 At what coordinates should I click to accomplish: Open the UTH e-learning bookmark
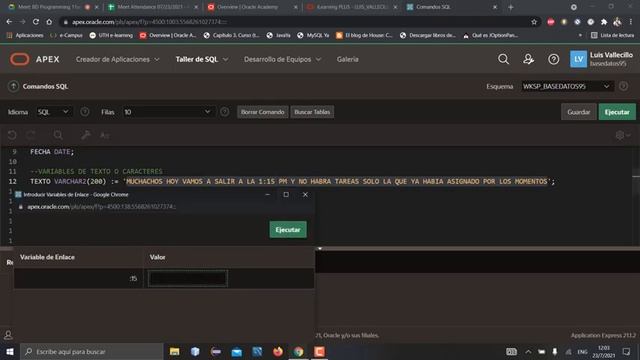pyautogui.click(x=111, y=36)
